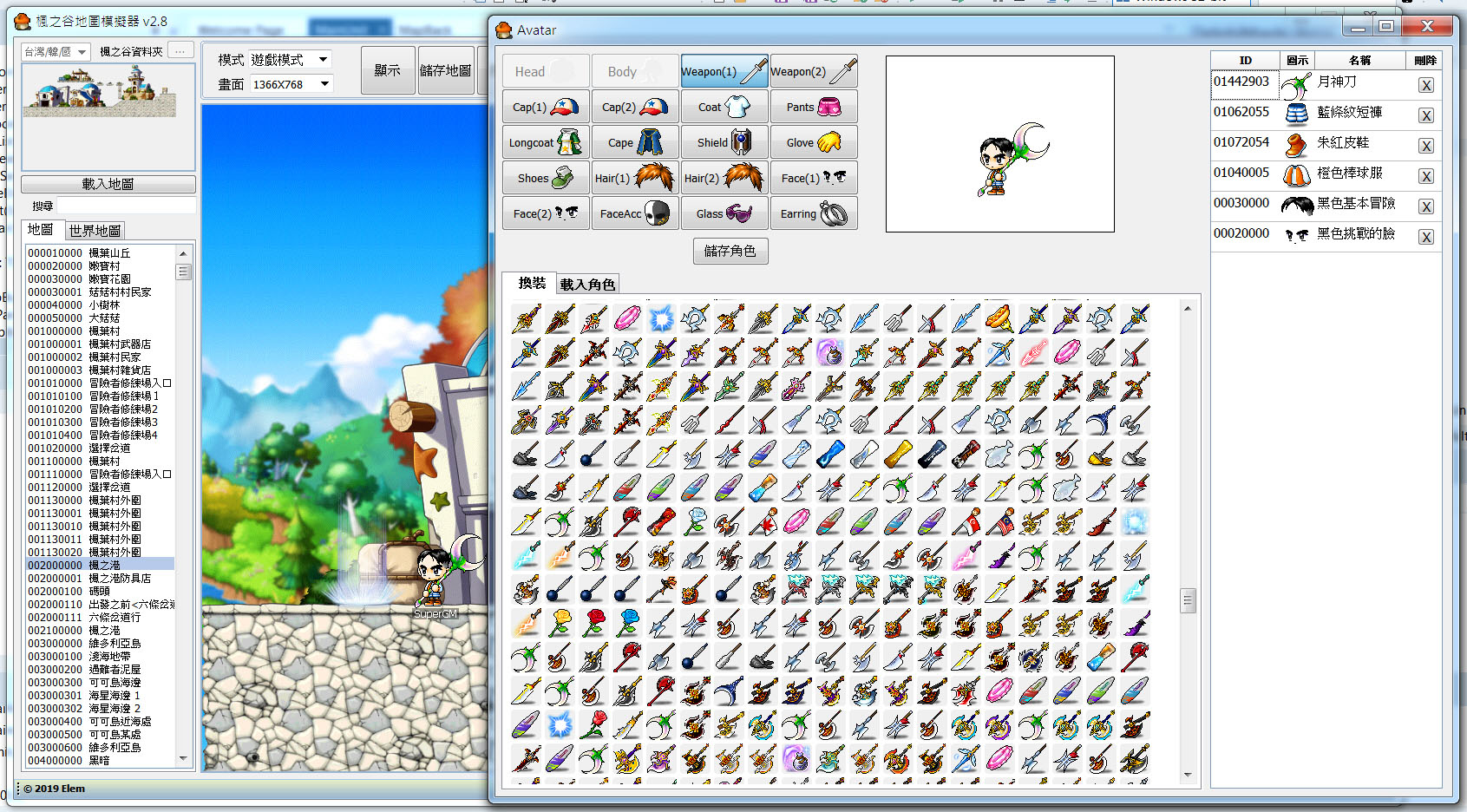The height and width of the screenshot is (812, 1467).
Task: Switch to the 載入角色 tab
Action: pos(587,285)
